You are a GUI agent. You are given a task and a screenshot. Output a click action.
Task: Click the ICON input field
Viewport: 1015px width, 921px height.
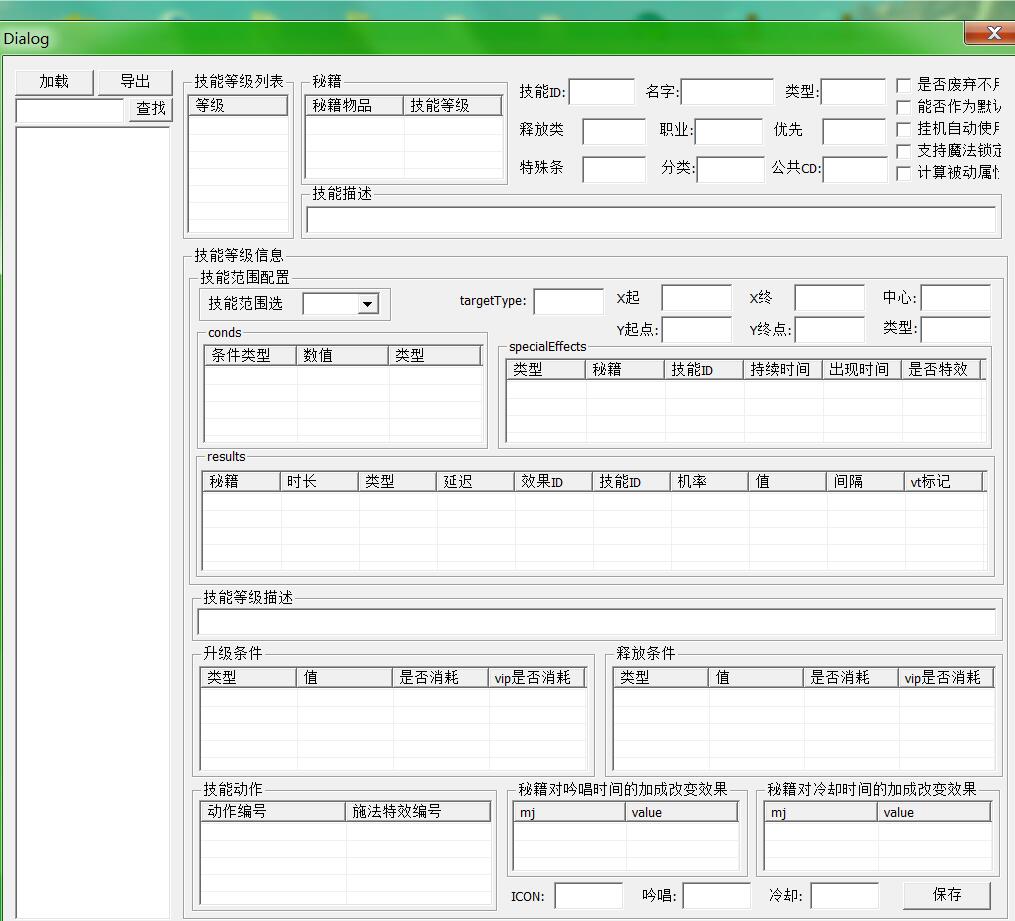[x=588, y=896]
